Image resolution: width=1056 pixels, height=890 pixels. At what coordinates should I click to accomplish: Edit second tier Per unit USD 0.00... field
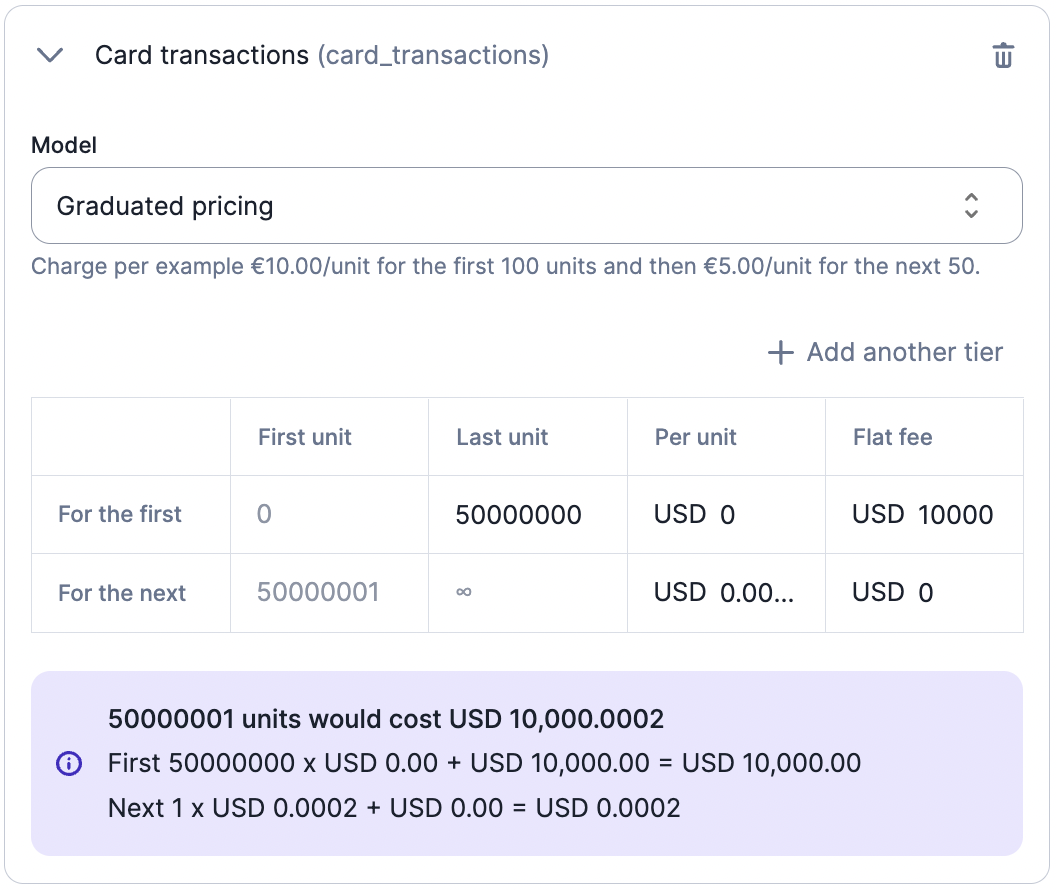757,593
